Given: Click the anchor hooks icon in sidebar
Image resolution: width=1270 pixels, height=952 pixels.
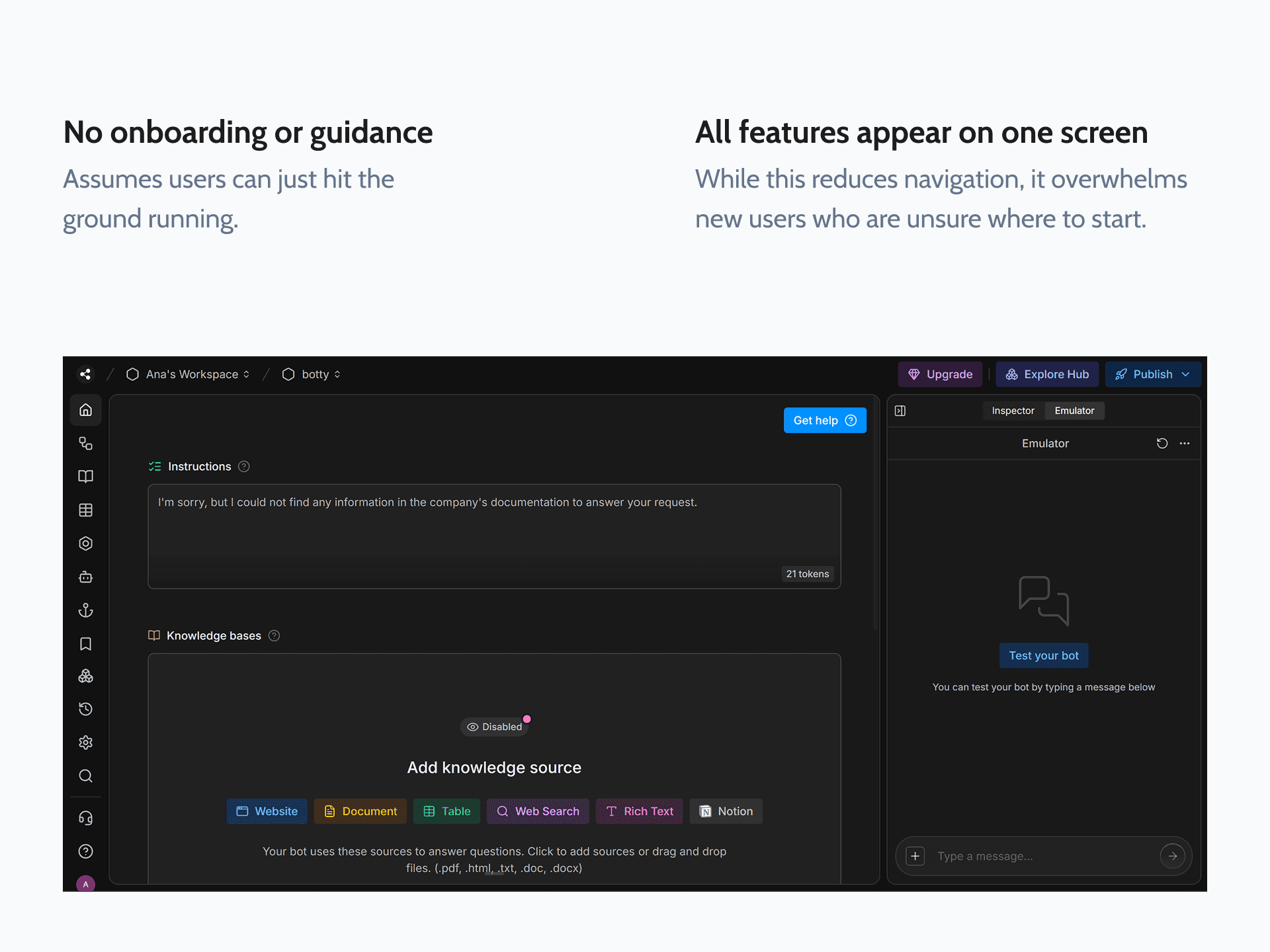Looking at the screenshot, I should coord(86,610).
